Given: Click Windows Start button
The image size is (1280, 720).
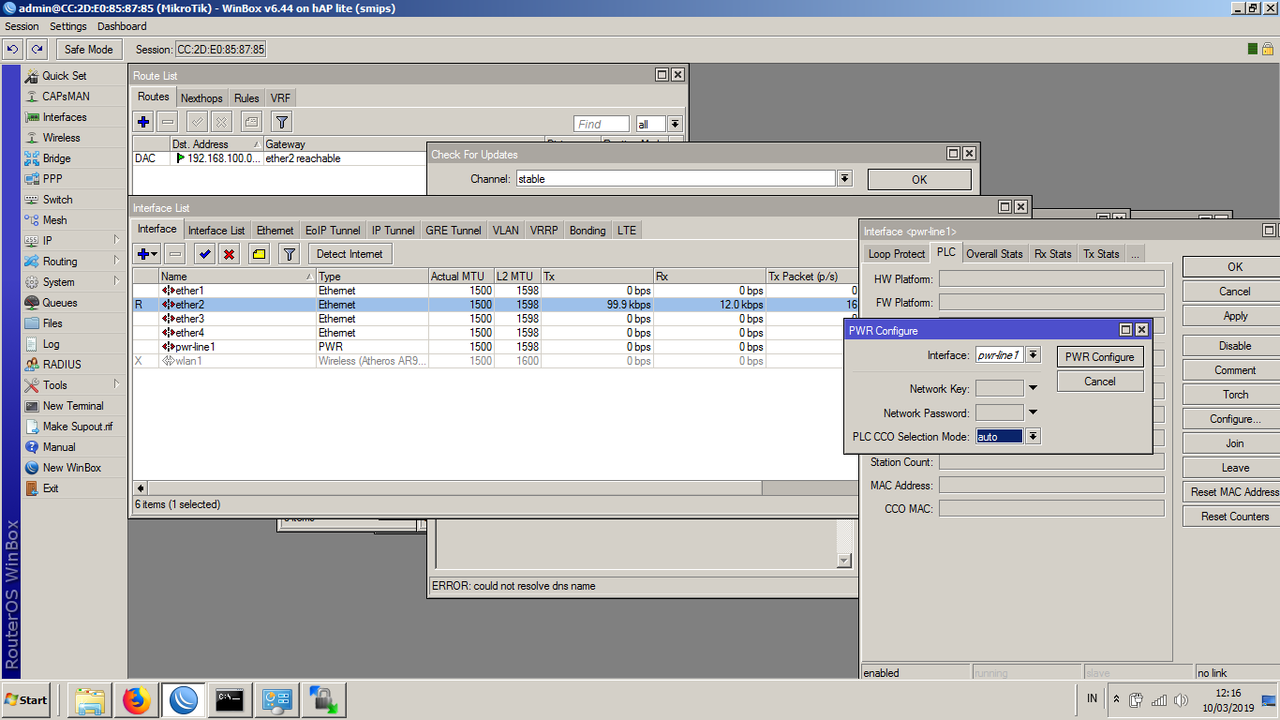Looking at the screenshot, I should [x=27, y=700].
